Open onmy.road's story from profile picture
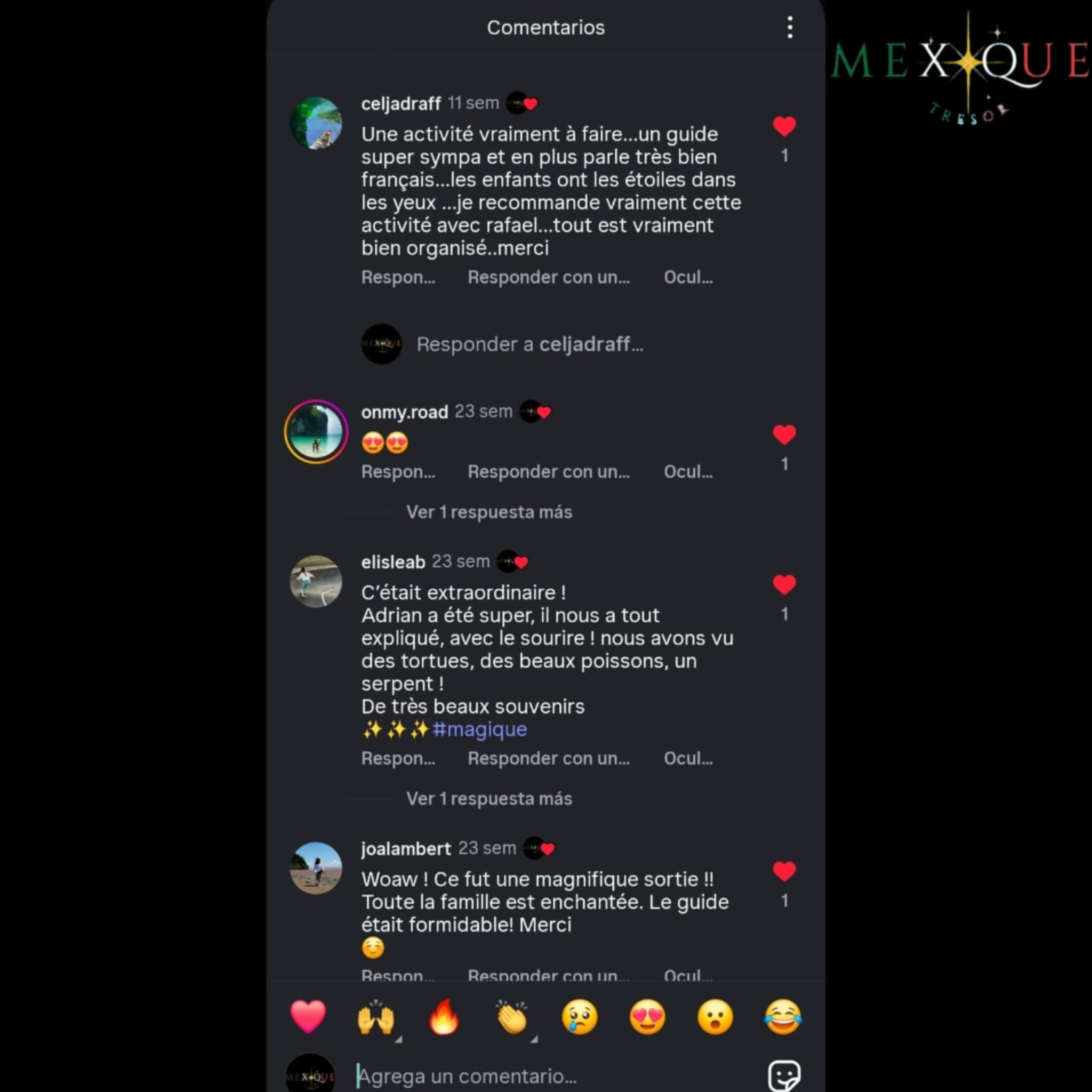This screenshot has width=1092, height=1092. point(316,432)
